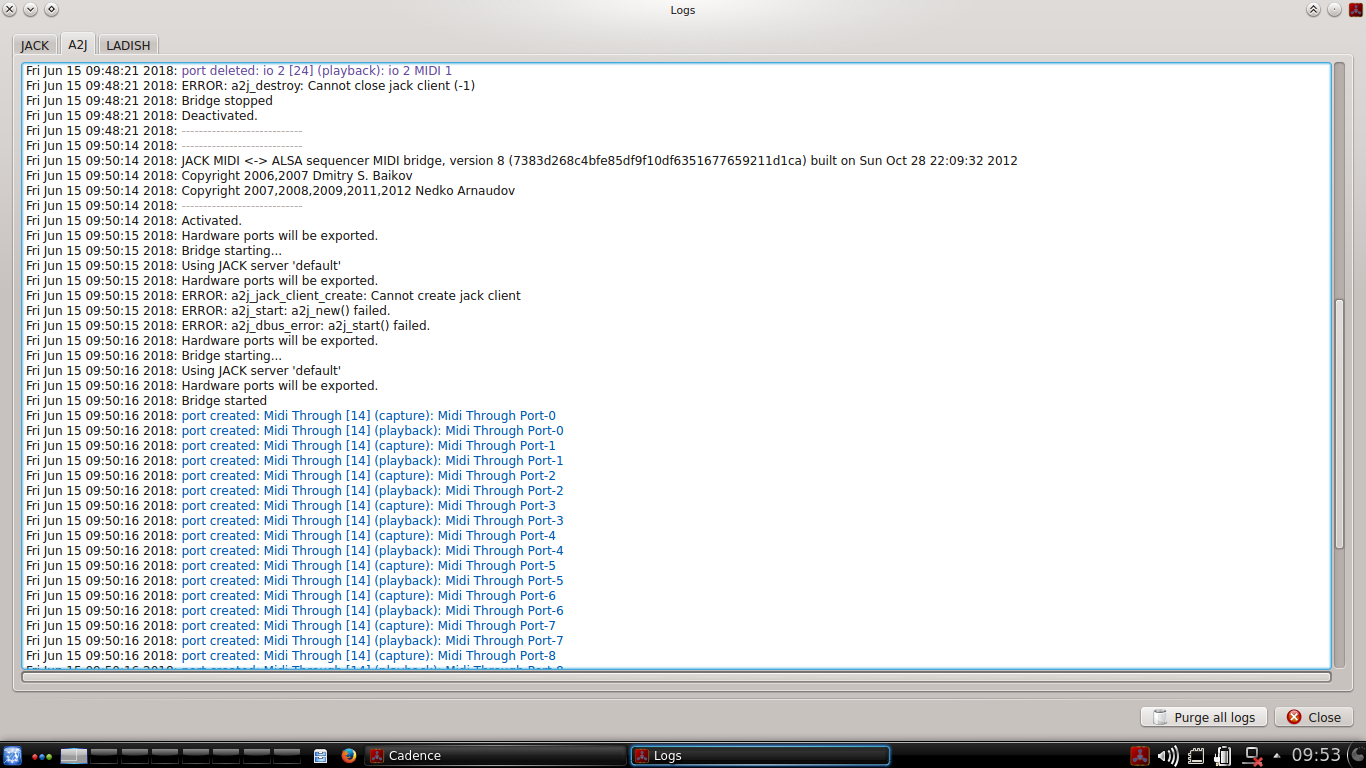Click the 'a2j_dbus_error: a2j_start() failed.' line

[228, 326]
